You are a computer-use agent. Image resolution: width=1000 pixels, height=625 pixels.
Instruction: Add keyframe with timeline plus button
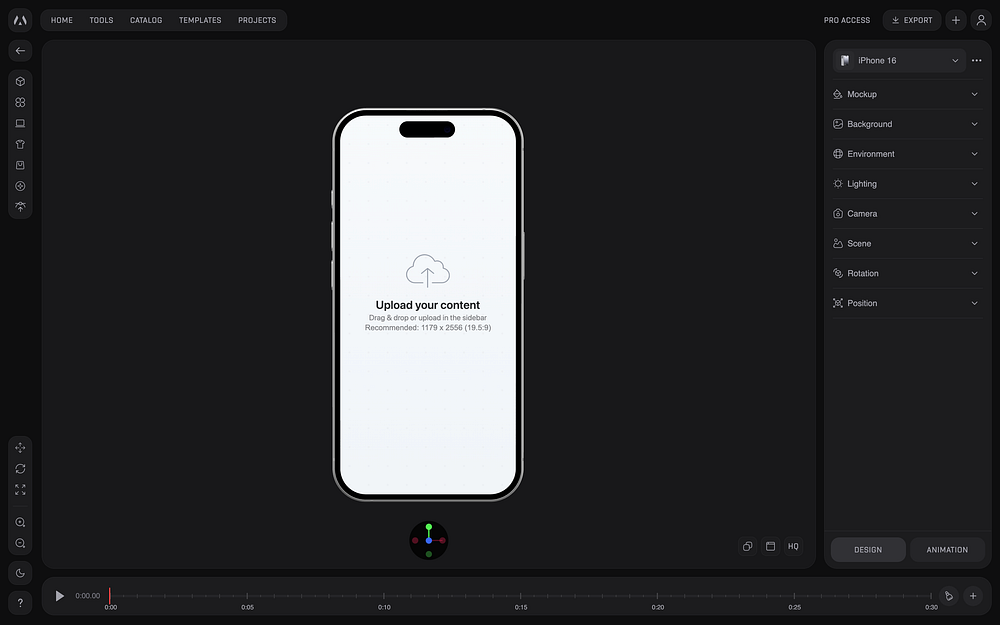coord(973,596)
